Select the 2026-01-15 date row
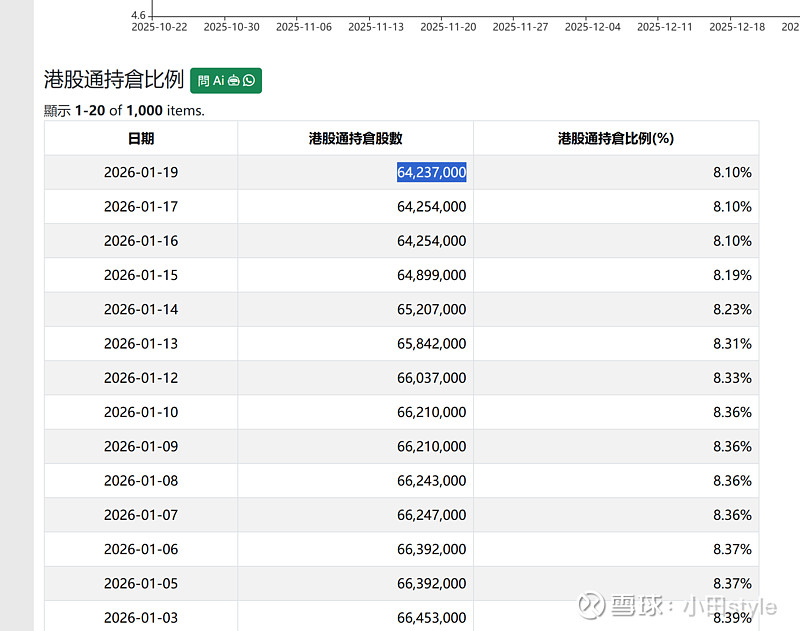The image size is (800, 631). point(141,275)
